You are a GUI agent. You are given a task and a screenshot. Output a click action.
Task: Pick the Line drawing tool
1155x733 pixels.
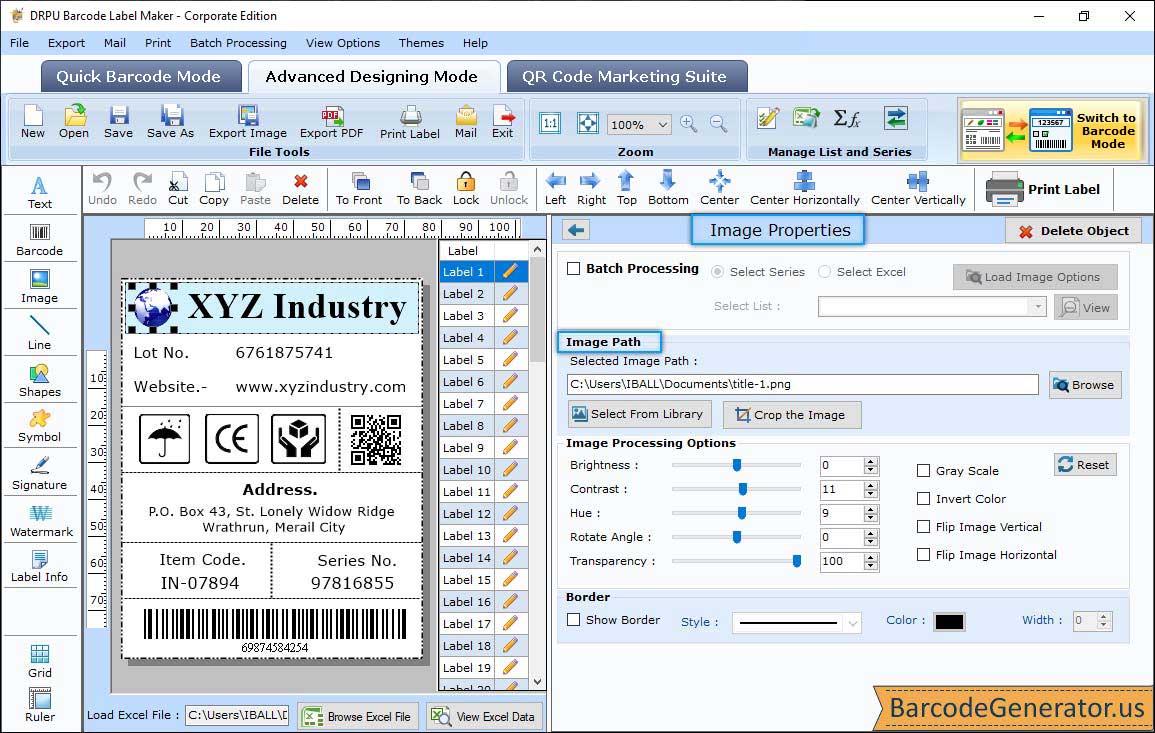tap(40, 334)
